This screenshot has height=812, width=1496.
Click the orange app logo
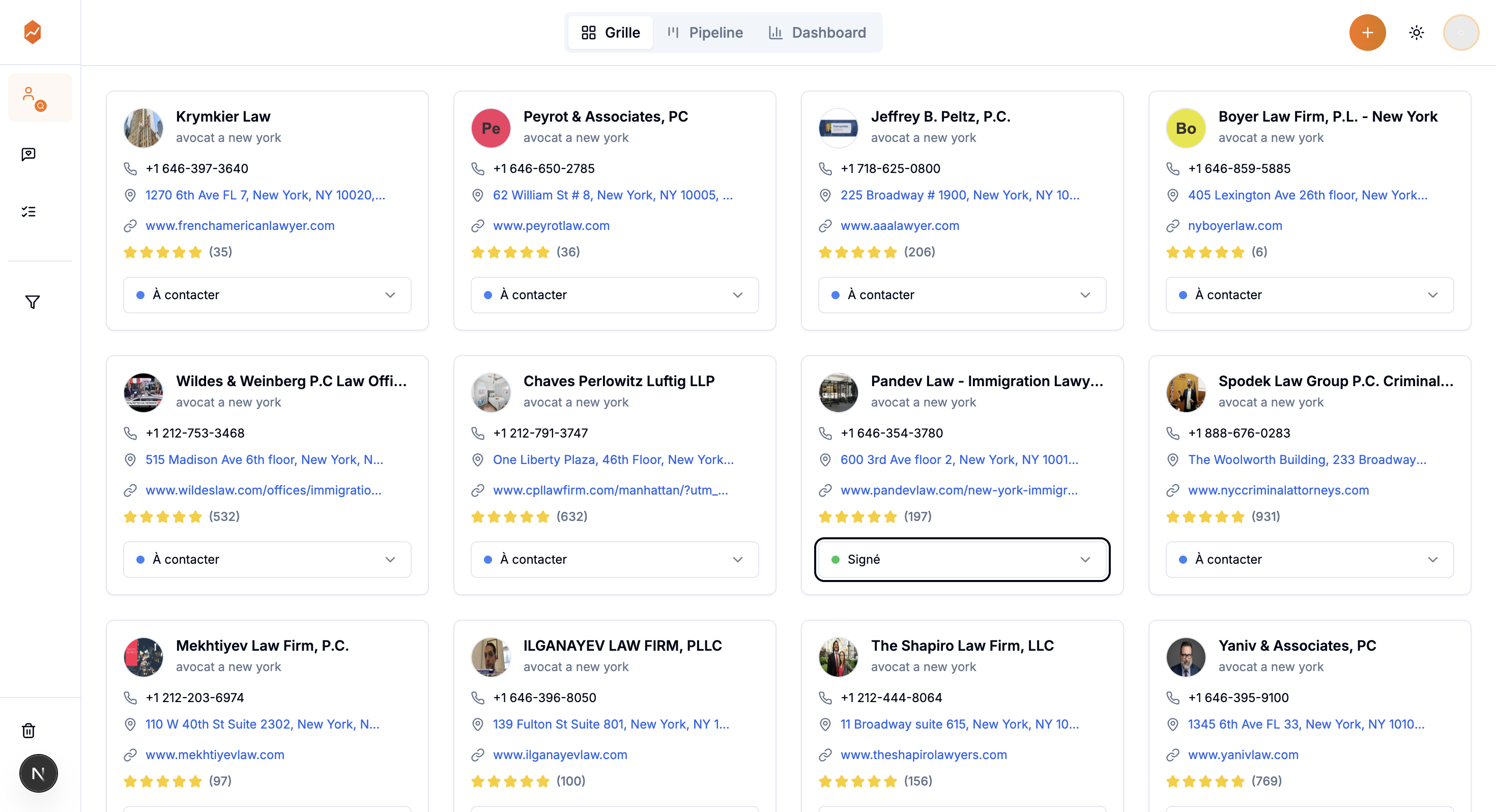coord(33,32)
